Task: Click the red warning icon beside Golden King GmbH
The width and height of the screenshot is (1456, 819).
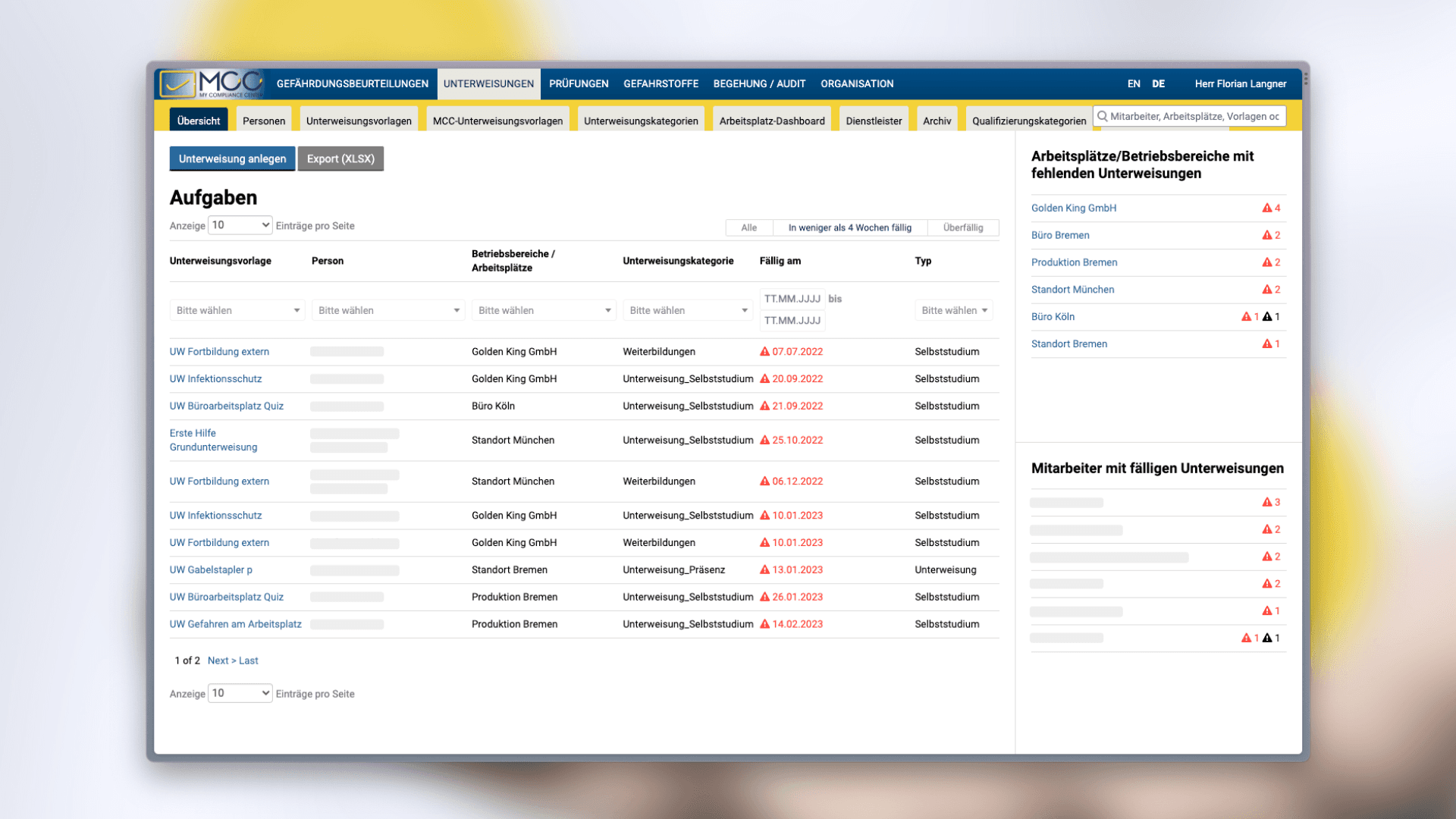Action: 1266,208
